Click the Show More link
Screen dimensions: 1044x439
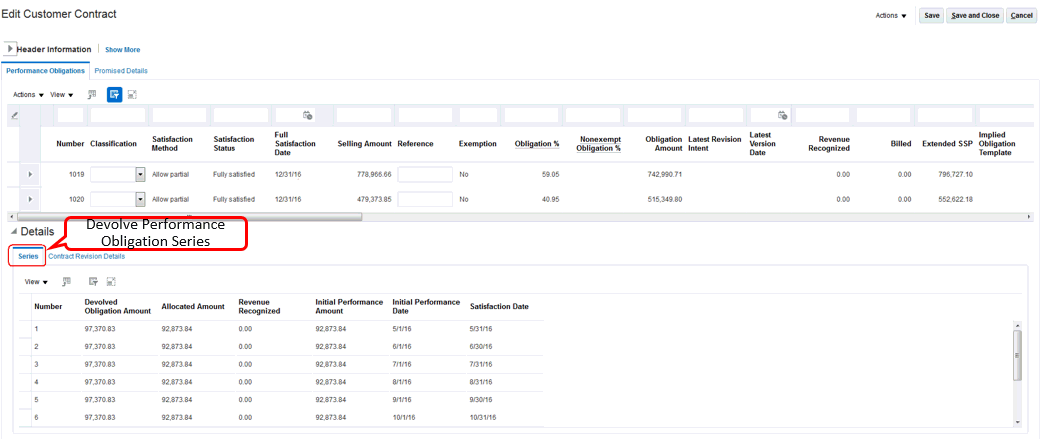(123, 49)
